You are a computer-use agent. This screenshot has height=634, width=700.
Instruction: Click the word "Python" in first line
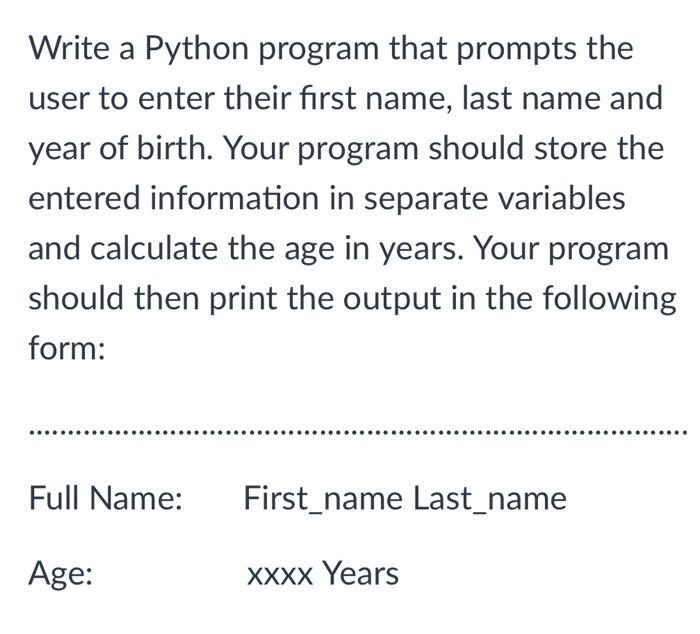click(197, 49)
